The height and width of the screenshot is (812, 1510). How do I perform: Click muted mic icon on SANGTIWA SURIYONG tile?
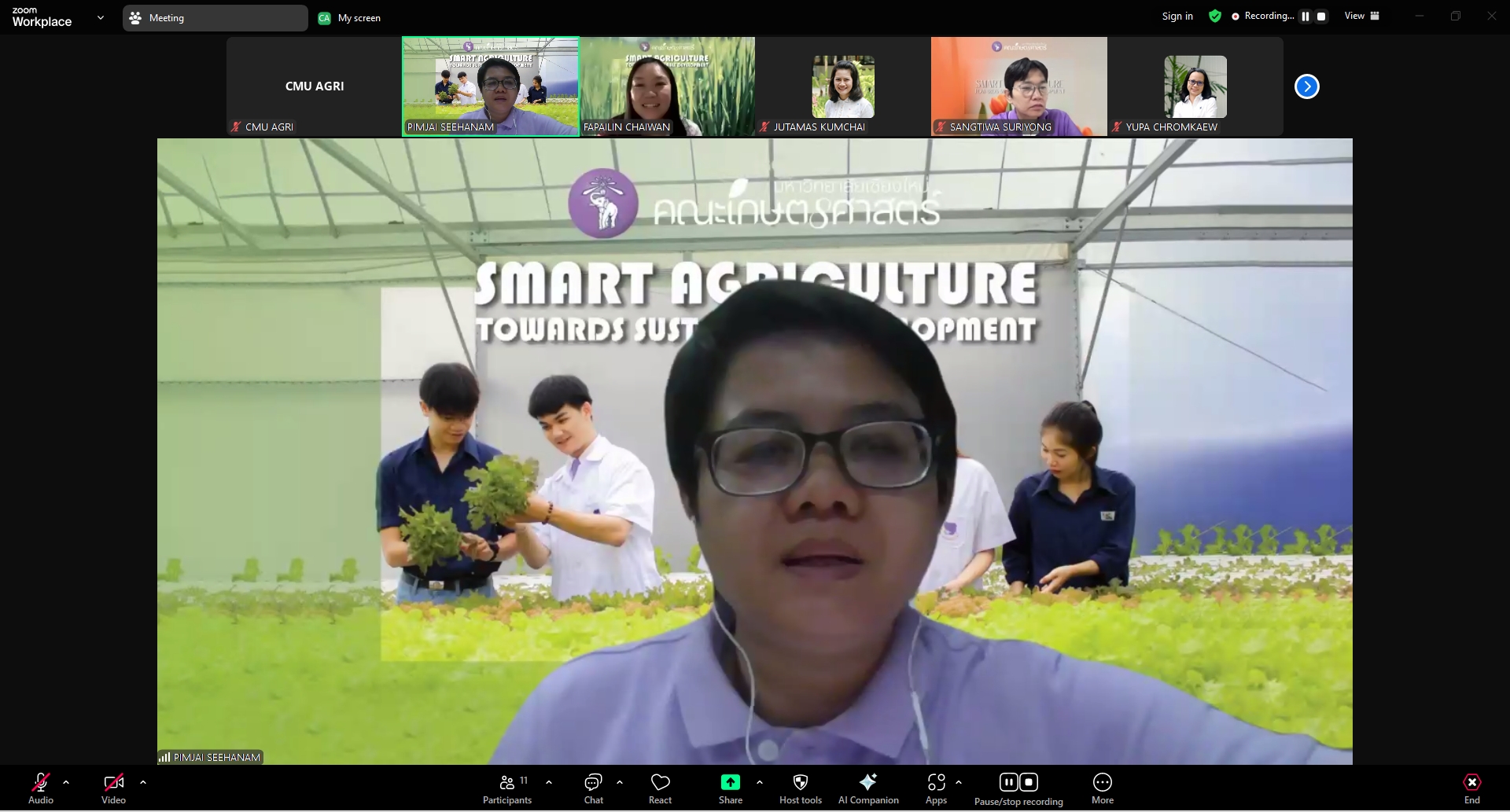coord(941,127)
